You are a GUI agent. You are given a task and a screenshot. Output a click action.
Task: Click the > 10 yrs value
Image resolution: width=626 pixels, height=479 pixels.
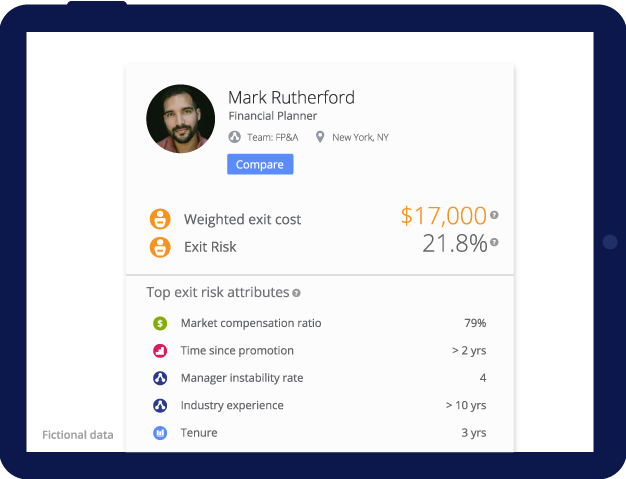pos(466,406)
